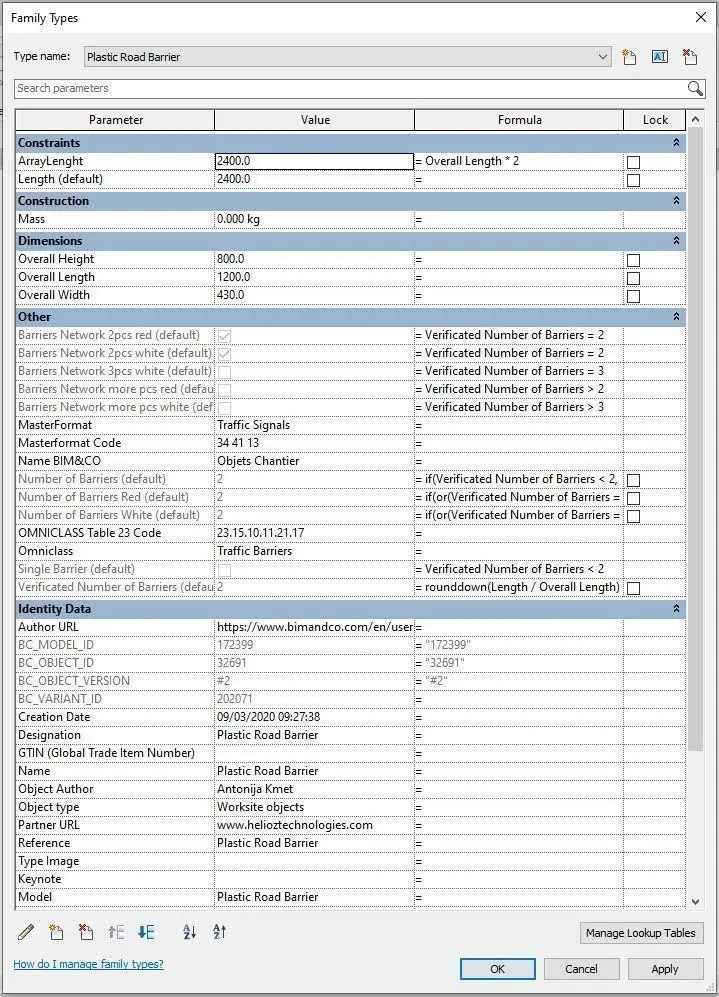Click the rounddown formula cell
The width and height of the screenshot is (719, 997).
[518, 587]
